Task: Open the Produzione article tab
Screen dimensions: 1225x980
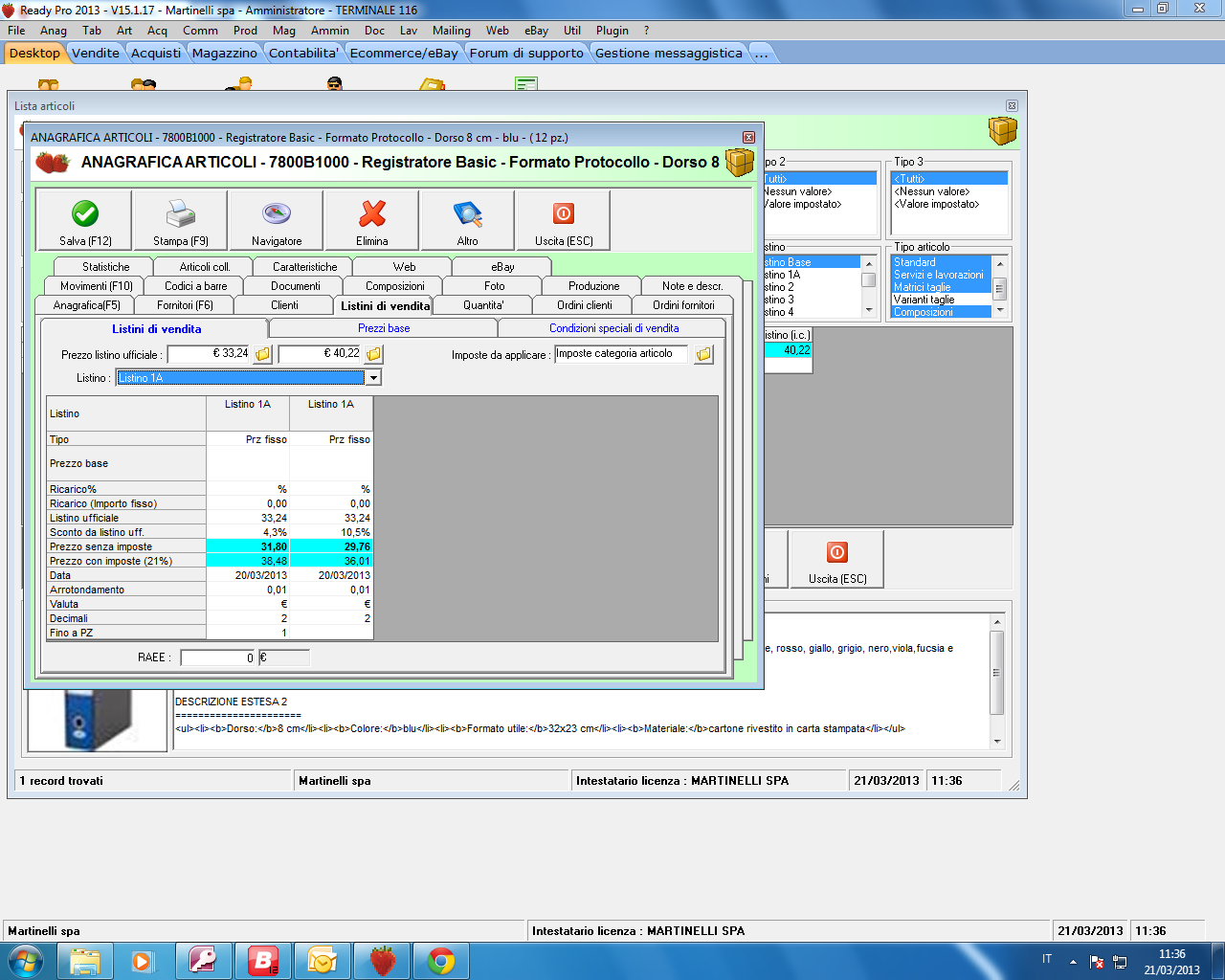Action: (x=594, y=286)
